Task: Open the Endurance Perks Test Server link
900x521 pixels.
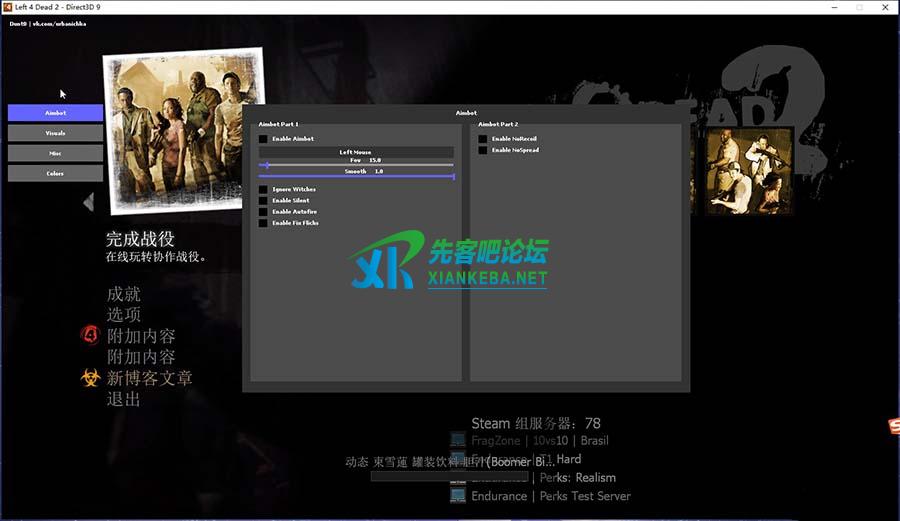Action: tap(551, 496)
